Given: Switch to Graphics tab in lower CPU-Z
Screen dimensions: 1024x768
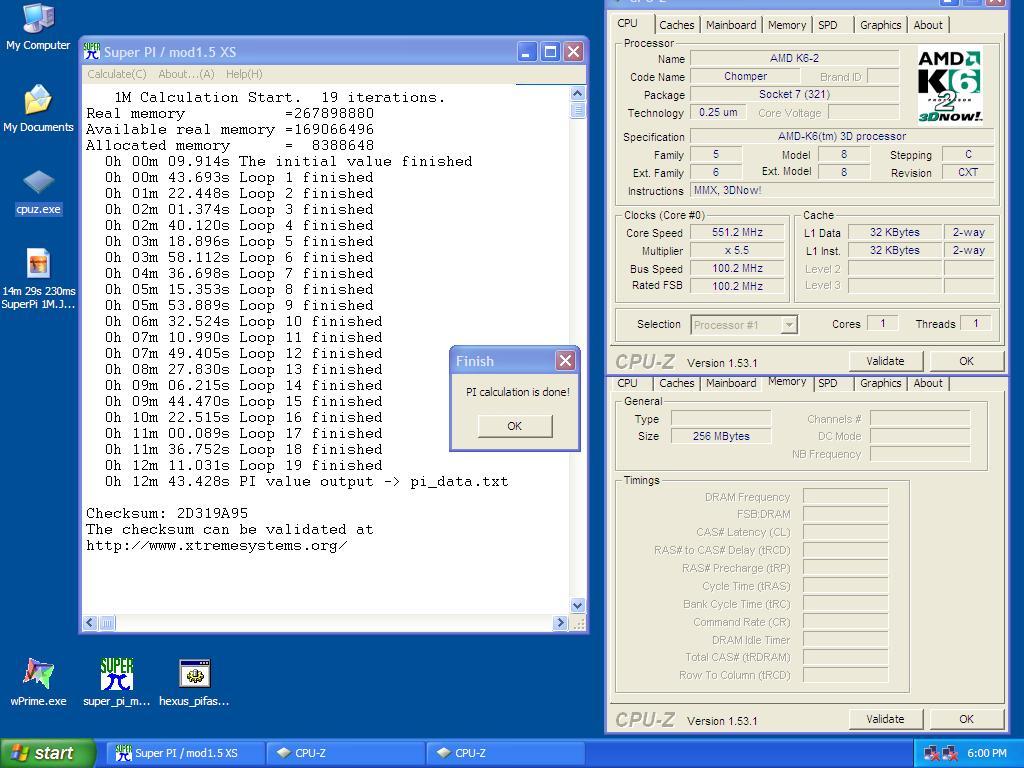Looking at the screenshot, I should pyautogui.click(x=880, y=383).
